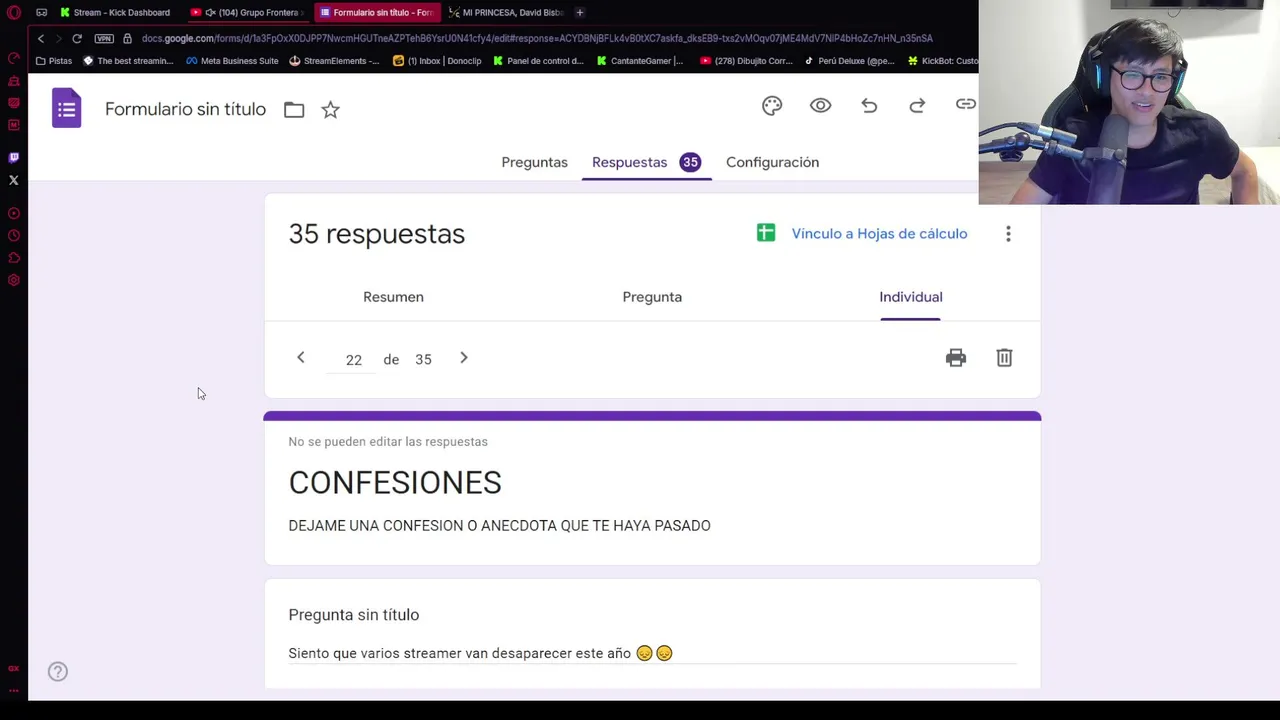Open extensions cube icon in Opera sidebar
This screenshot has height=720, width=1280.
tap(14, 258)
